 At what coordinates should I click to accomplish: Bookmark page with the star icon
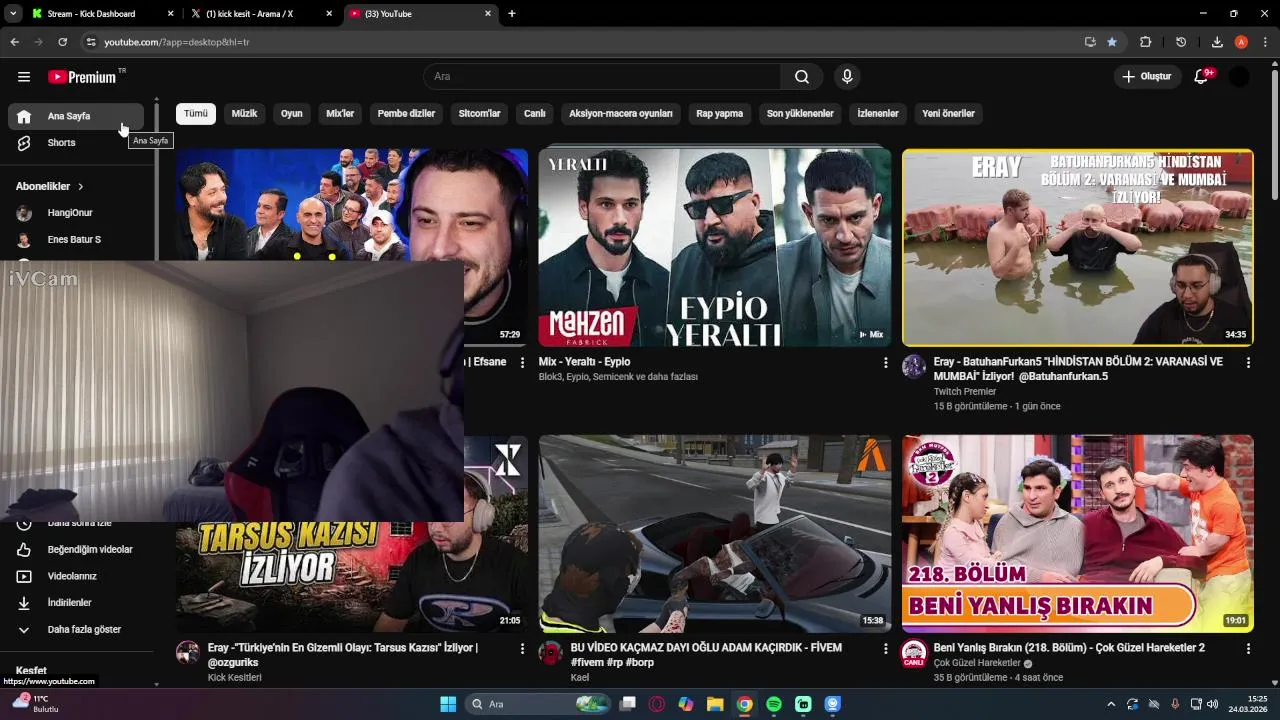pos(1112,42)
